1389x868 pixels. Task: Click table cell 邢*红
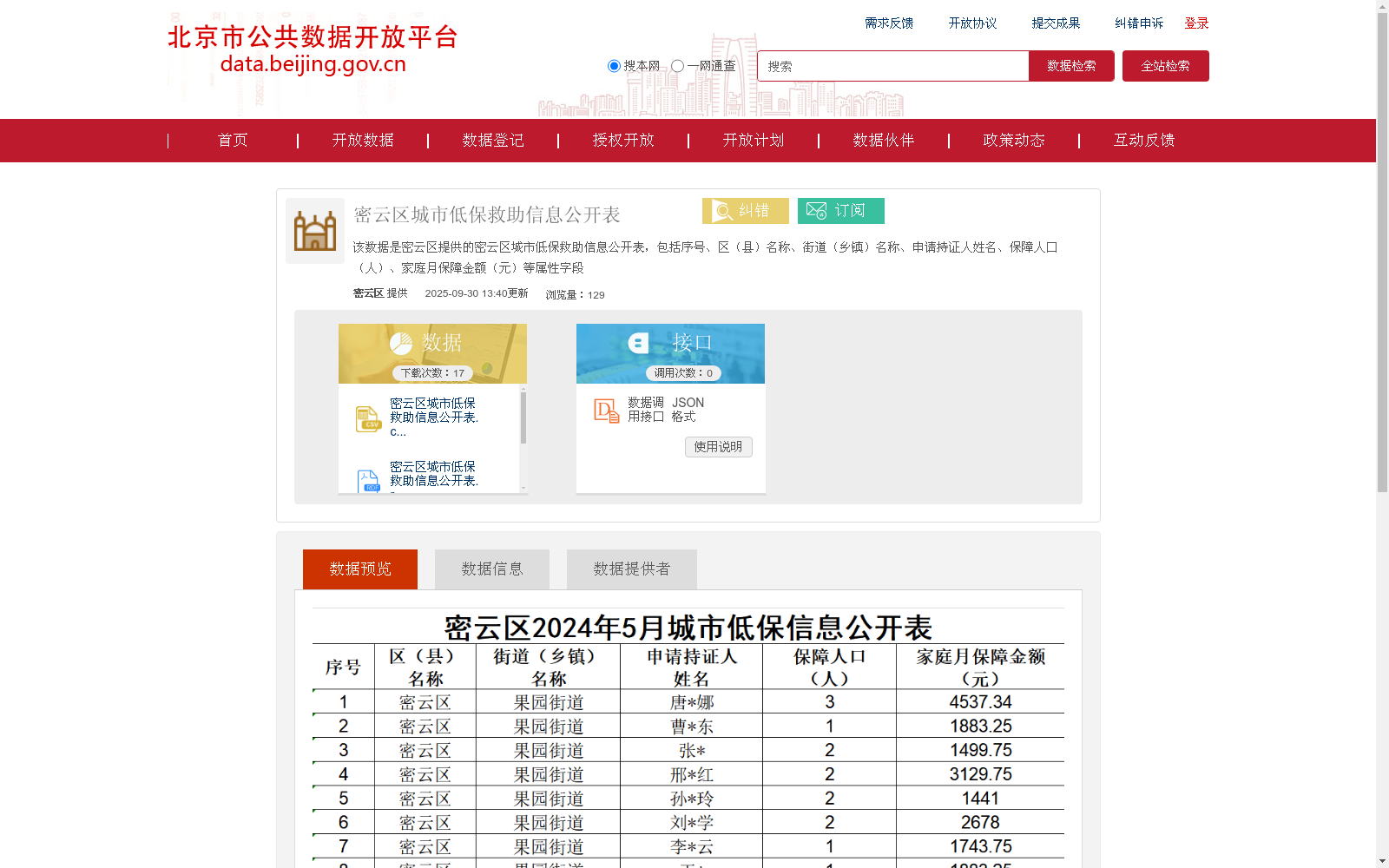[x=692, y=774]
